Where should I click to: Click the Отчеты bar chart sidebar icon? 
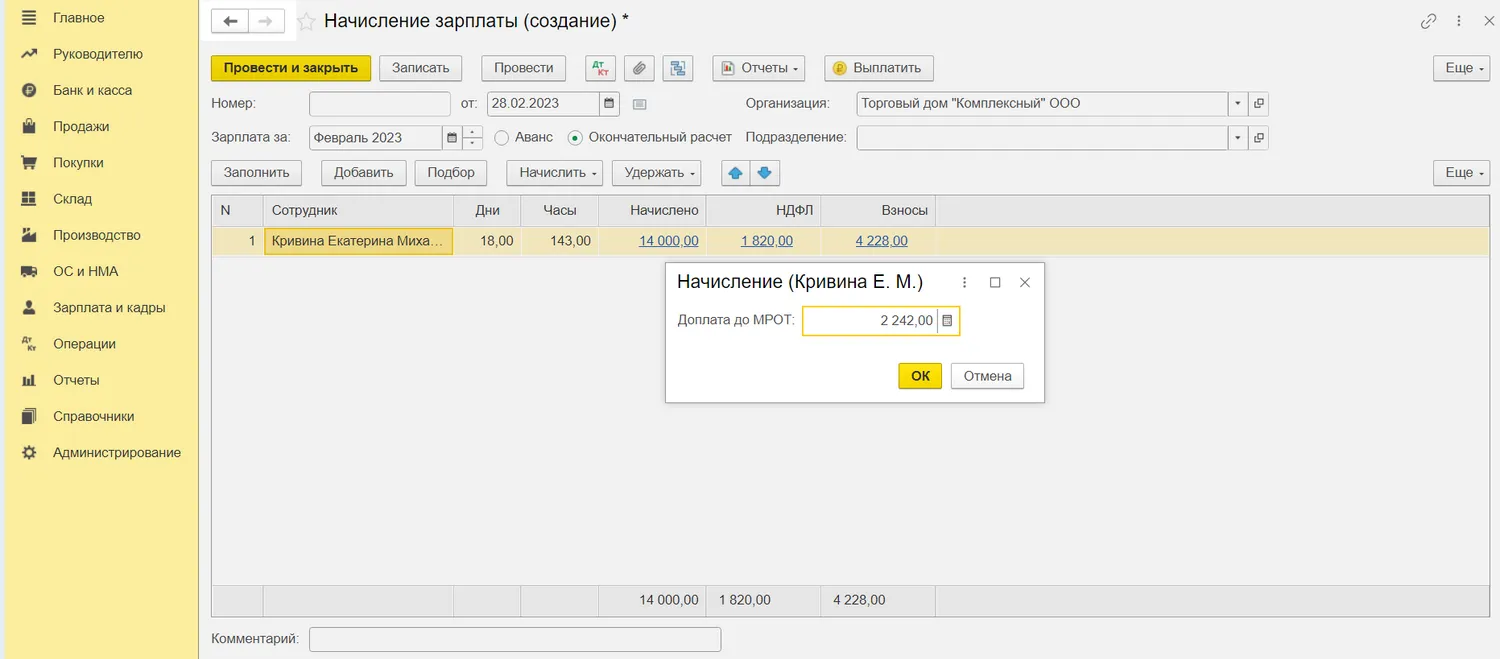[29, 380]
